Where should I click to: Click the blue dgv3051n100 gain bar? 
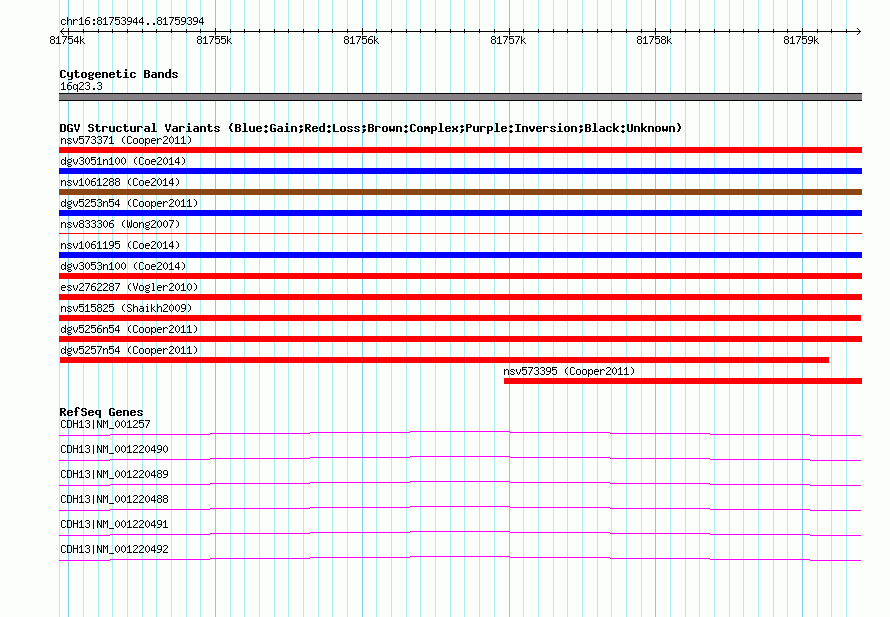(x=460, y=171)
